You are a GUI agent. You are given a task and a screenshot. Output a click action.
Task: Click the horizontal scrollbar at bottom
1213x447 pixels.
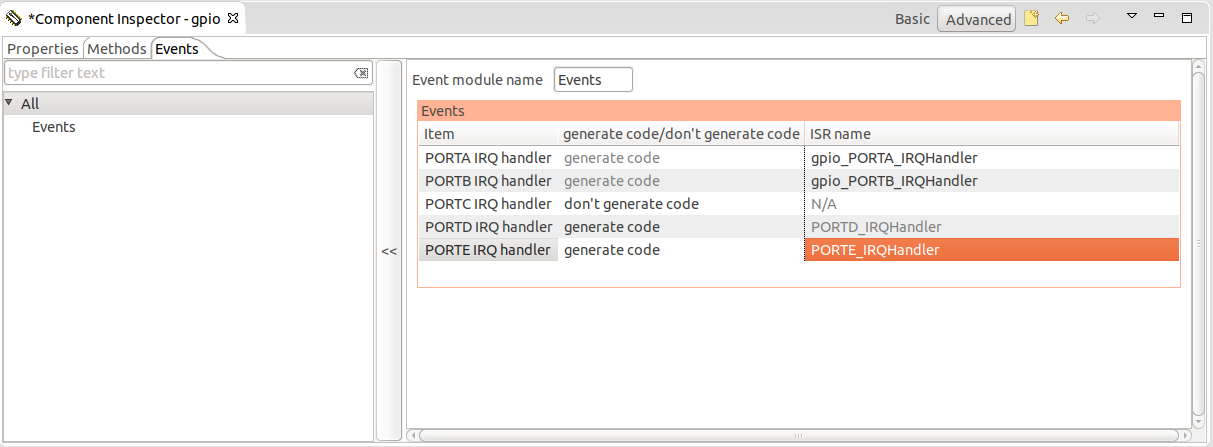click(798, 436)
